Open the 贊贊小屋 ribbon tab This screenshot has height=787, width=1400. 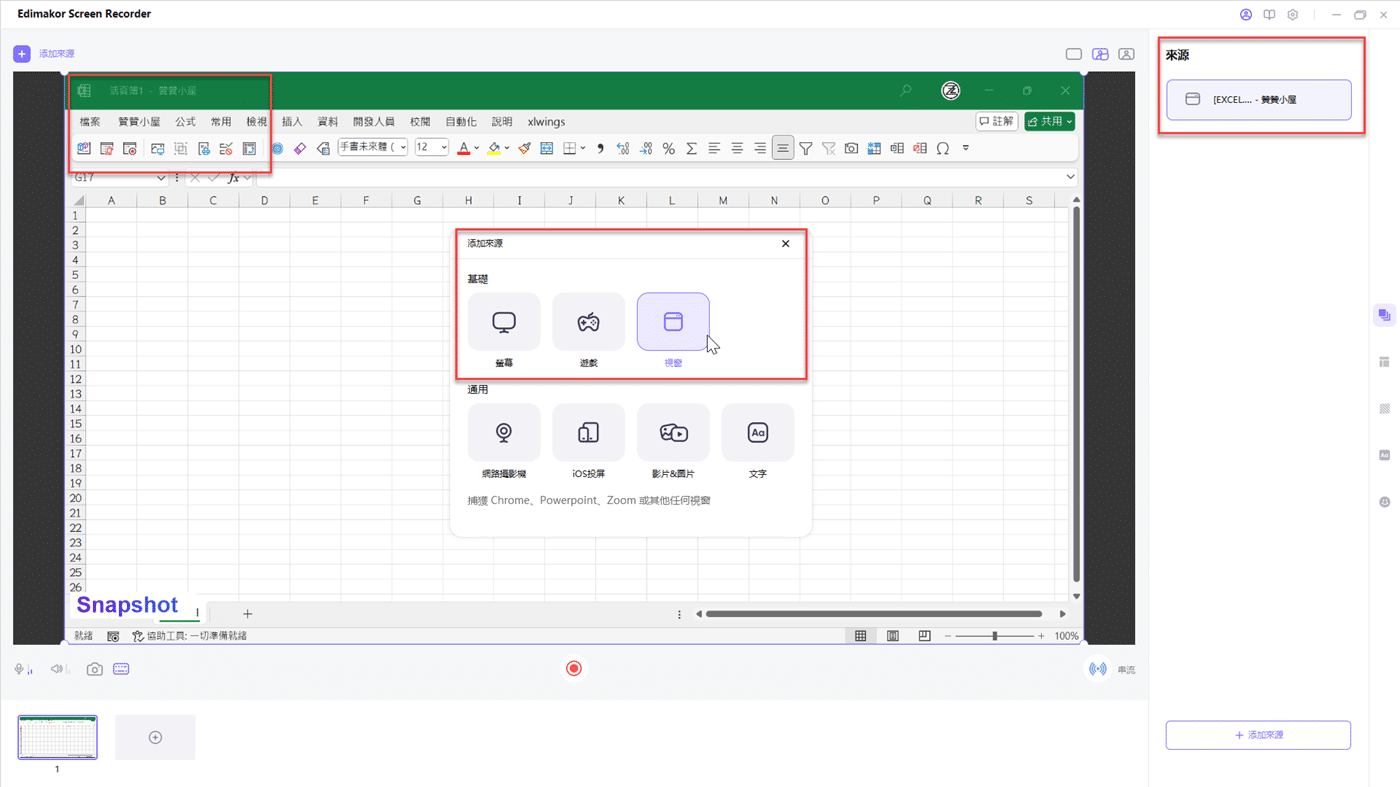tap(139, 122)
